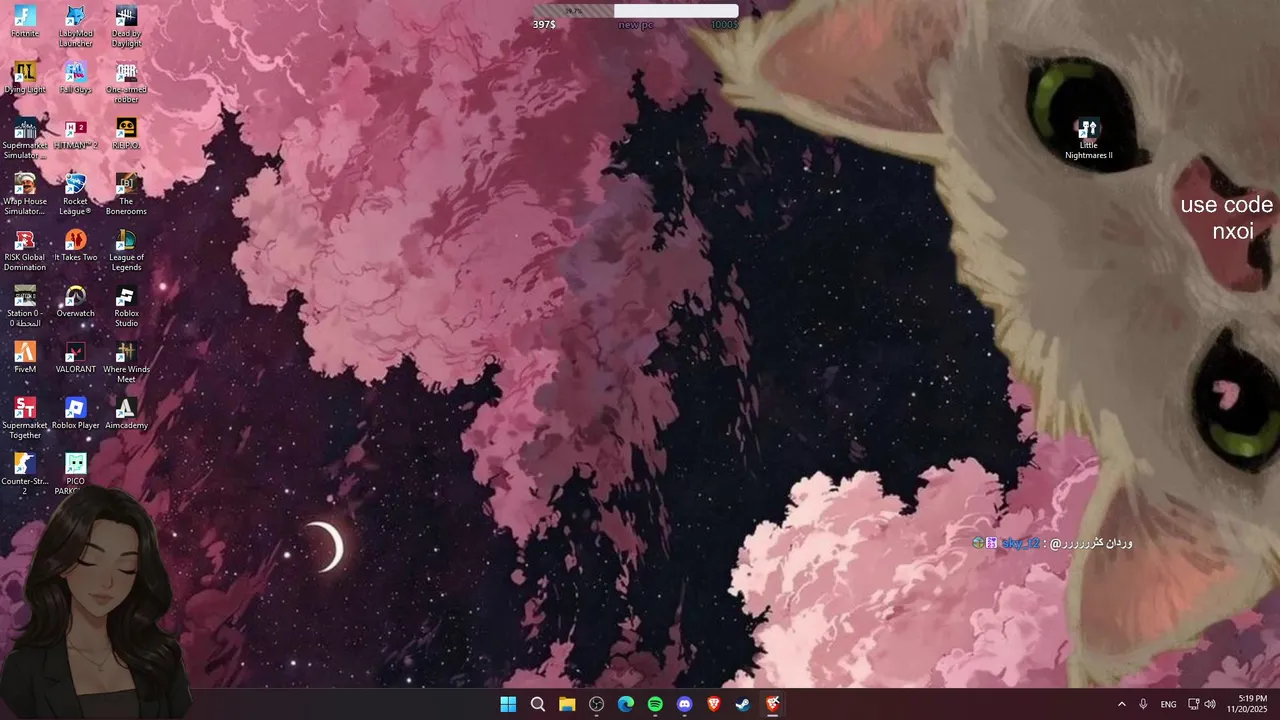Select the Fall Guys desktop icon
Viewport: 1280px width, 720px height.
pyautogui.click(x=75, y=77)
